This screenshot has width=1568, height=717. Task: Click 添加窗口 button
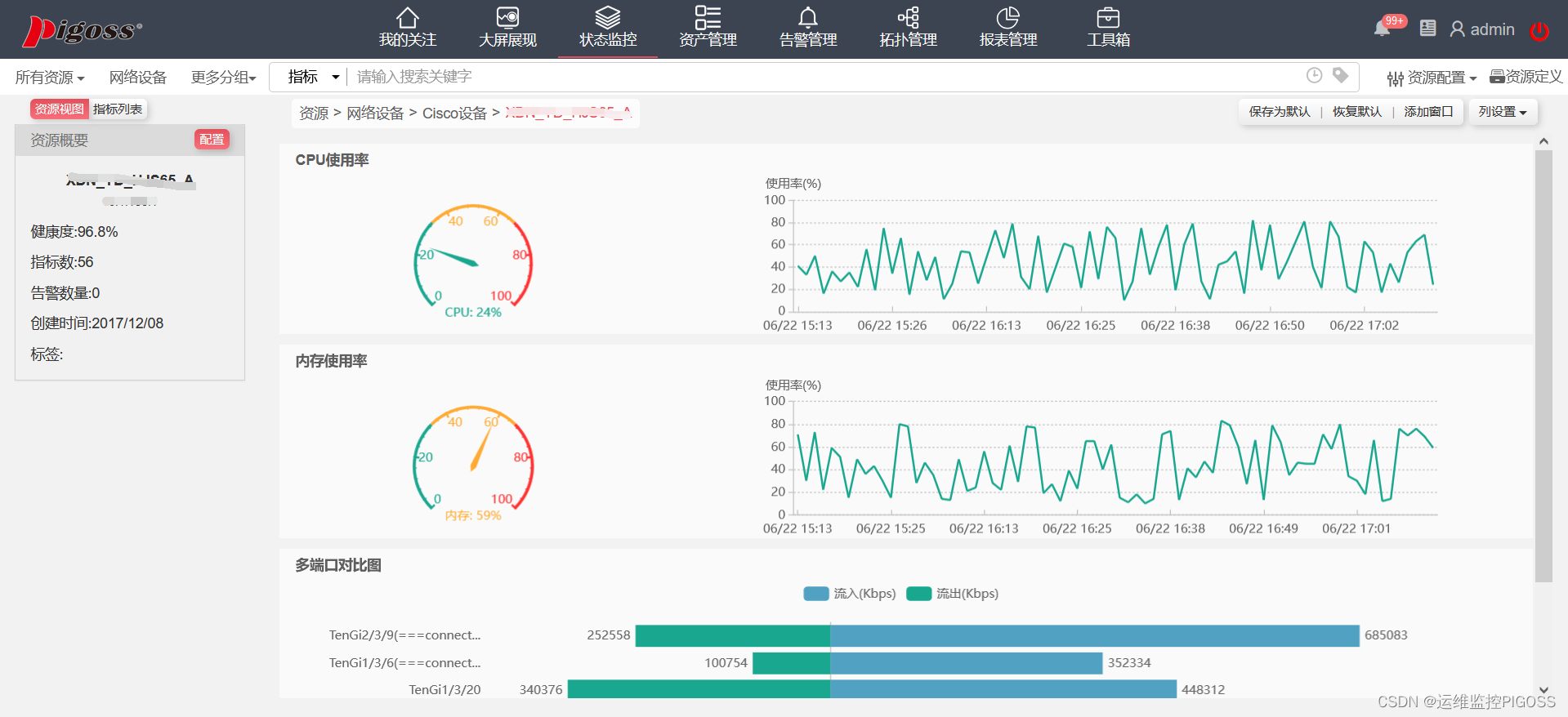(x=1428, y=112)
